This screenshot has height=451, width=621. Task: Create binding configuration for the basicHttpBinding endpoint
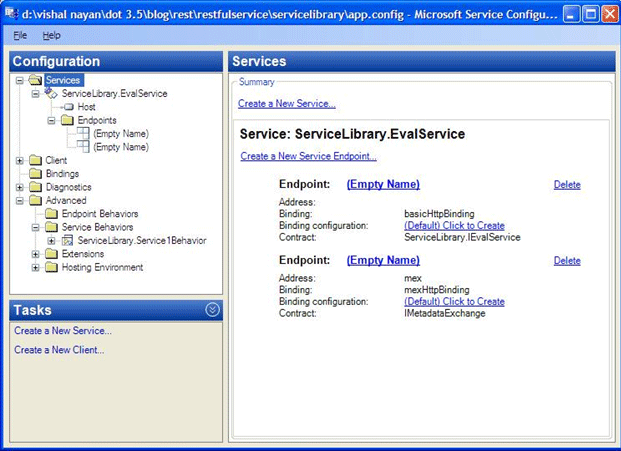tap(454, 225)
